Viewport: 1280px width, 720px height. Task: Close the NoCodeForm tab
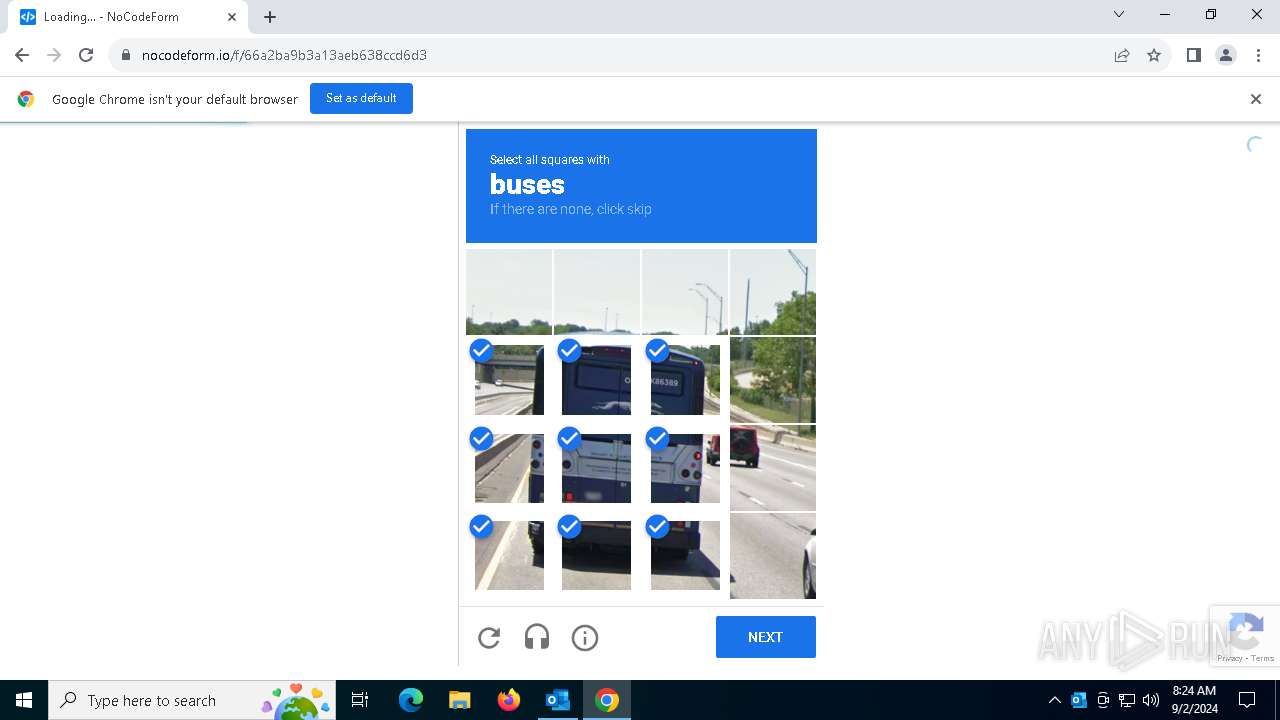[x=232, y=17]
